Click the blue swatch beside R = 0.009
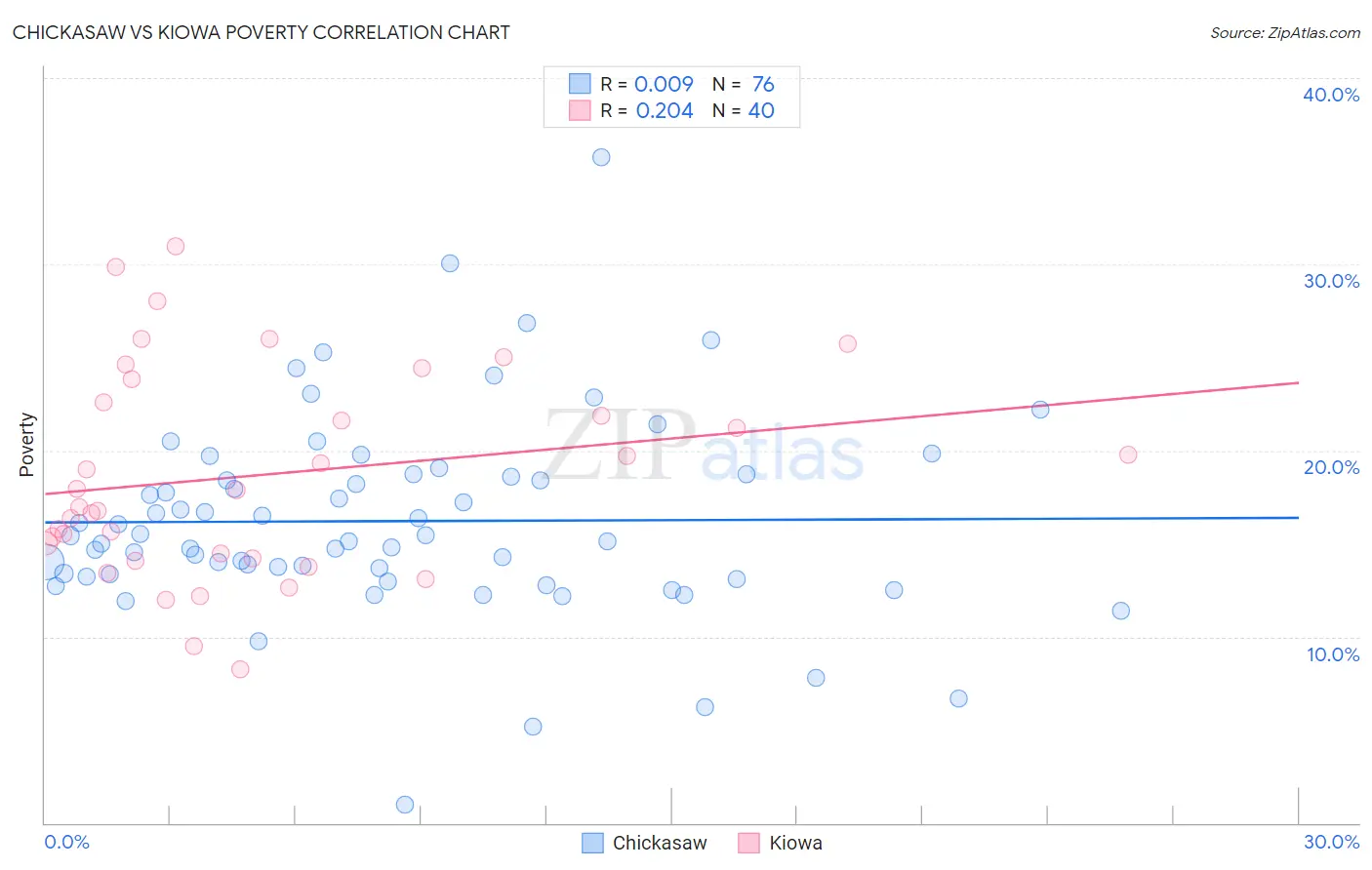This screenshot has height=870, width=1372. tap(580, 84)
